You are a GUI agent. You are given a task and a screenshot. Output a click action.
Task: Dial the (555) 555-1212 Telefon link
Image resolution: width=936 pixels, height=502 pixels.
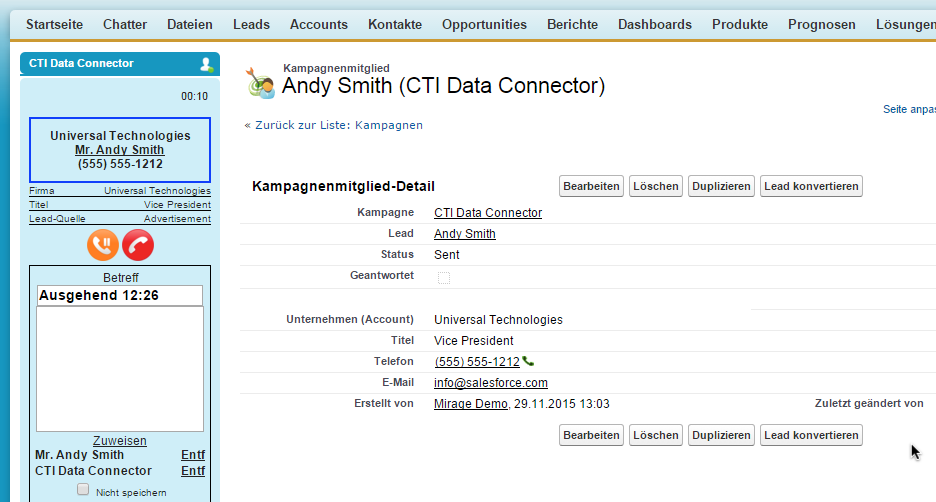pyautogui.click(x=477, y=362)
